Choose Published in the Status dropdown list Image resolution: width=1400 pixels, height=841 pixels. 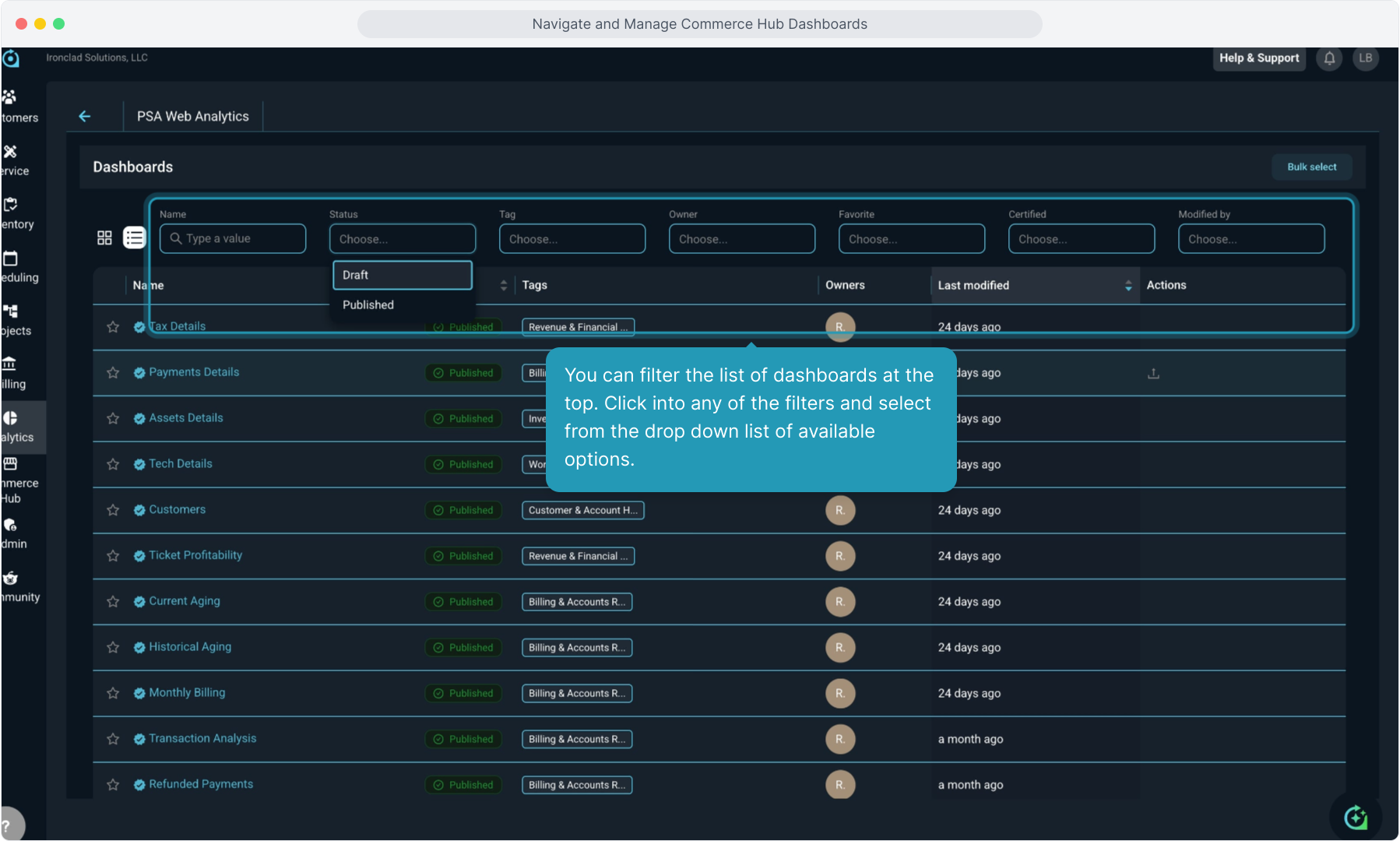coord(368,305)
